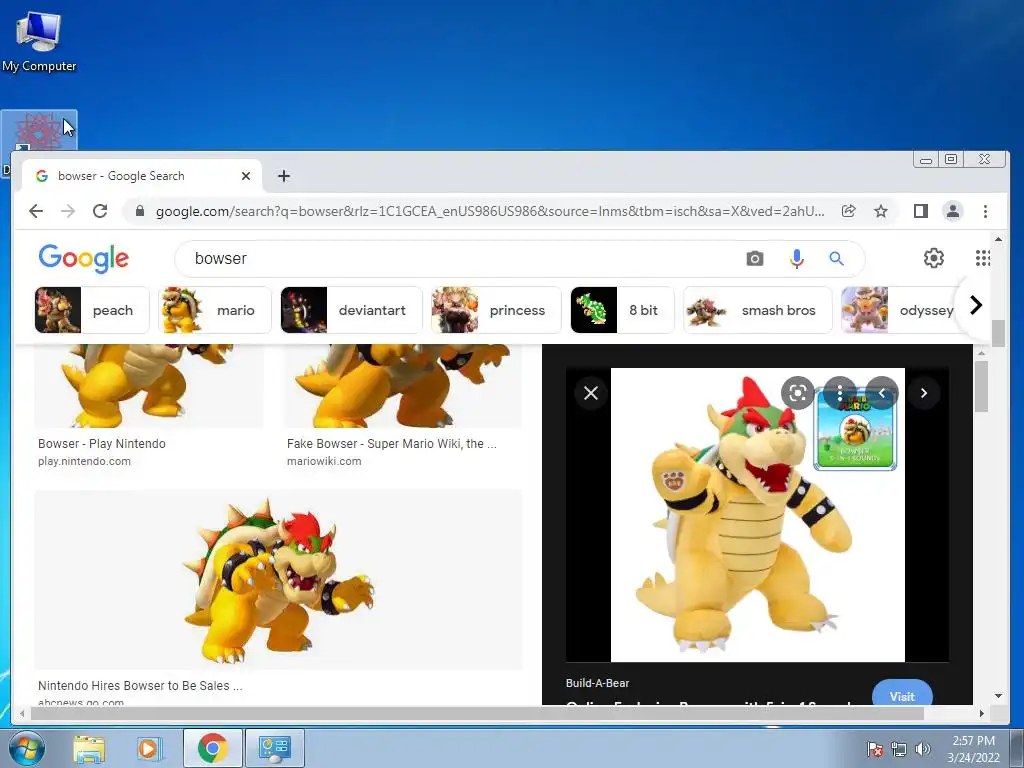Click the address bar URL
Viewport: 1024px width, 768px height.
tap(490, 211)
